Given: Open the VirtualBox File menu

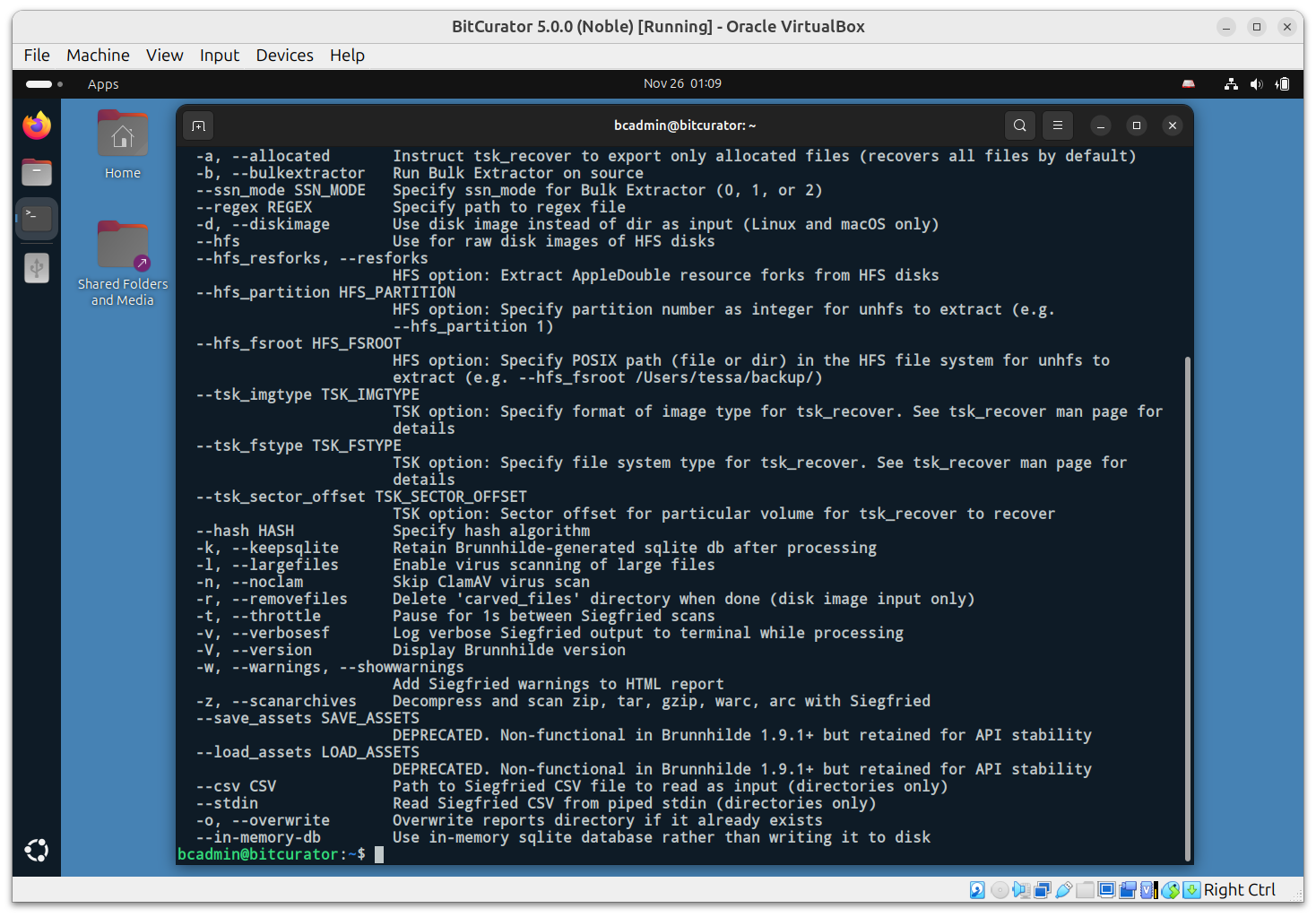Looking at the screenshot, I should (37, 56).
